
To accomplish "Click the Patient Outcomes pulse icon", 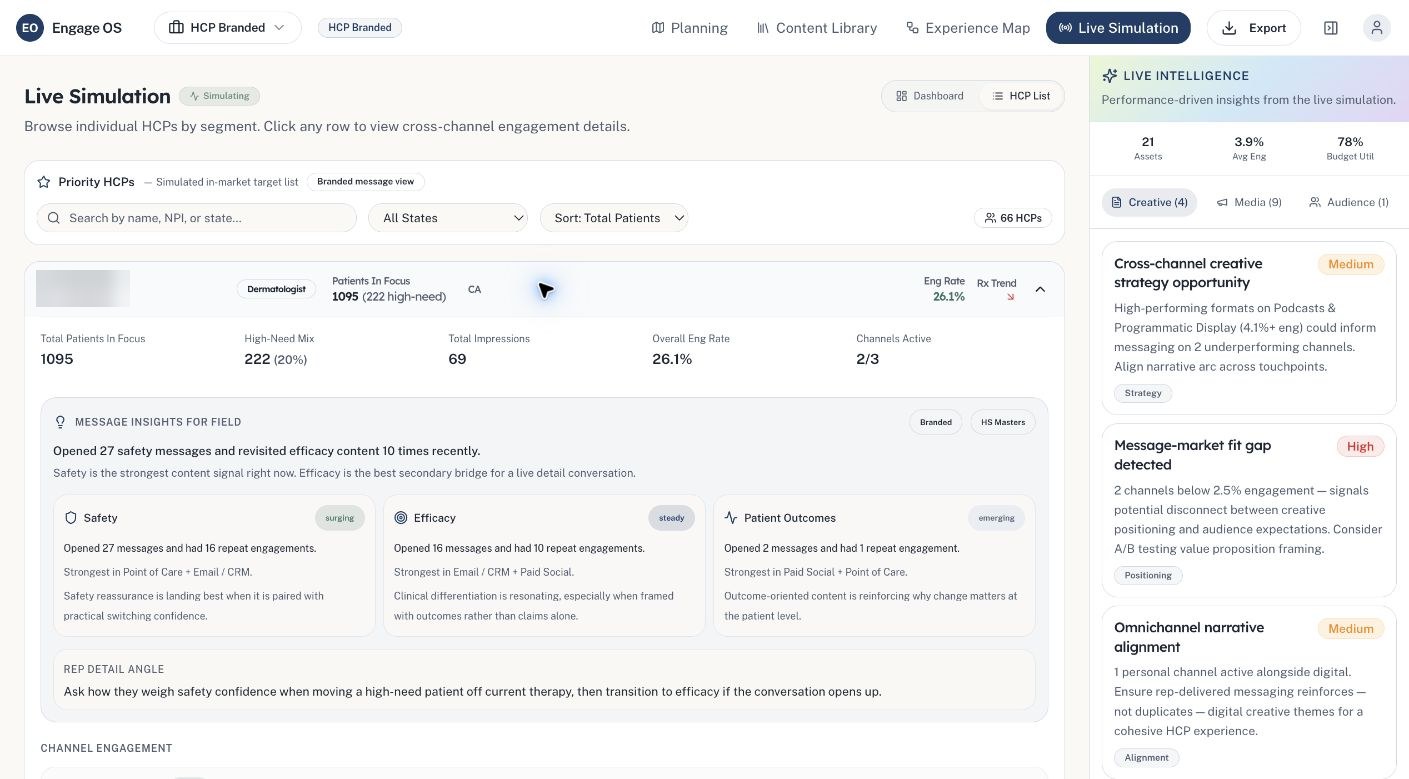I will click(731, 518).
